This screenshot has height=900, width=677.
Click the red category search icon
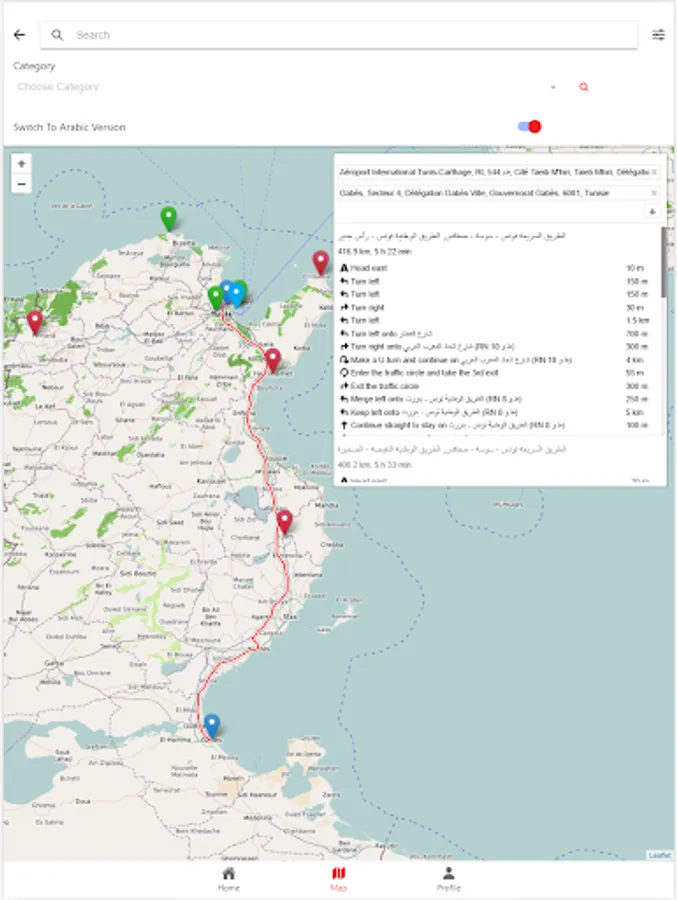[583, 87]
